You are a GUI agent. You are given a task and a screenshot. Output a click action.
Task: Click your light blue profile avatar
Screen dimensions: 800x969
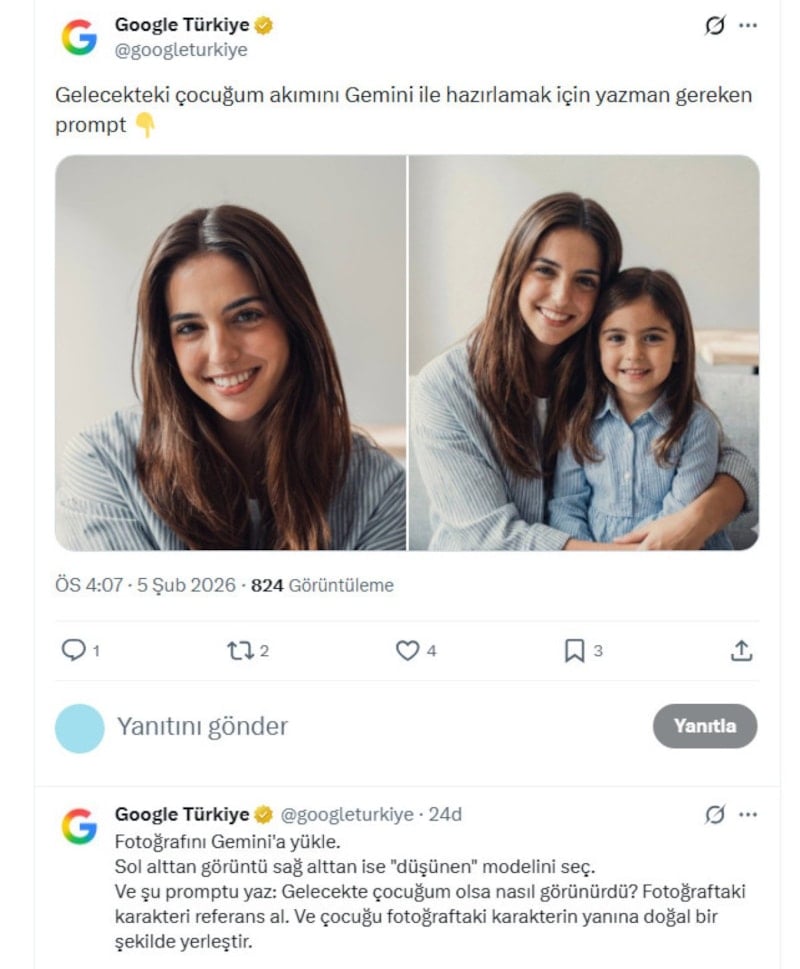point(80,728)
